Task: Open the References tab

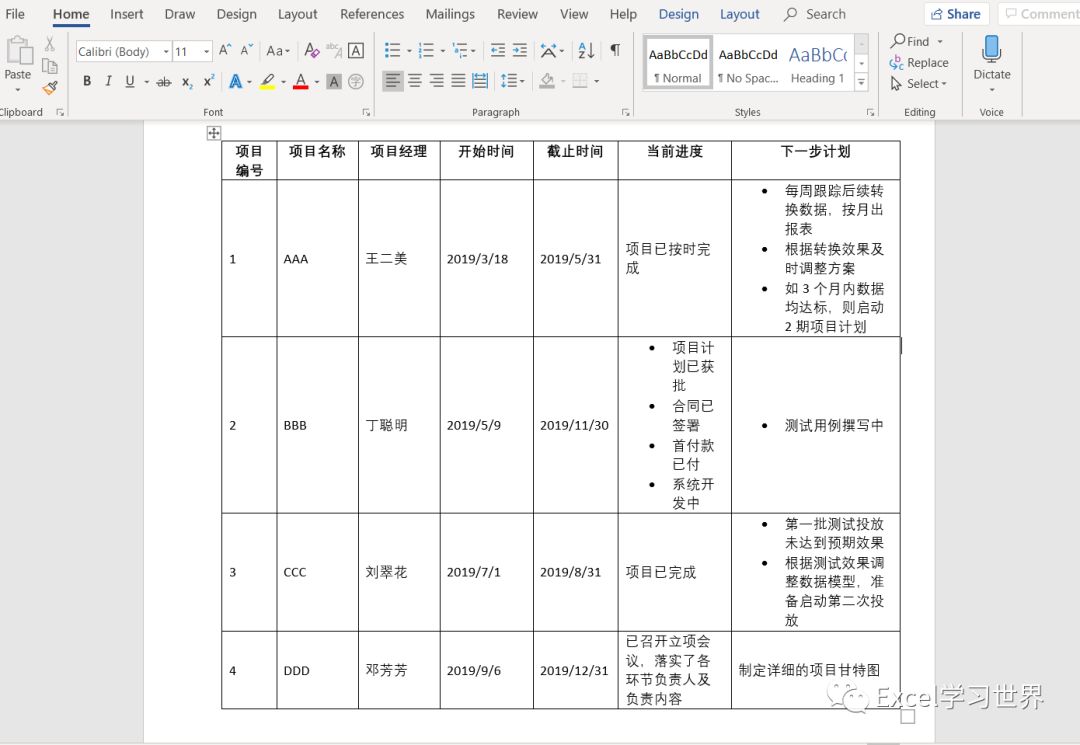Action: (x=372, y=14)
